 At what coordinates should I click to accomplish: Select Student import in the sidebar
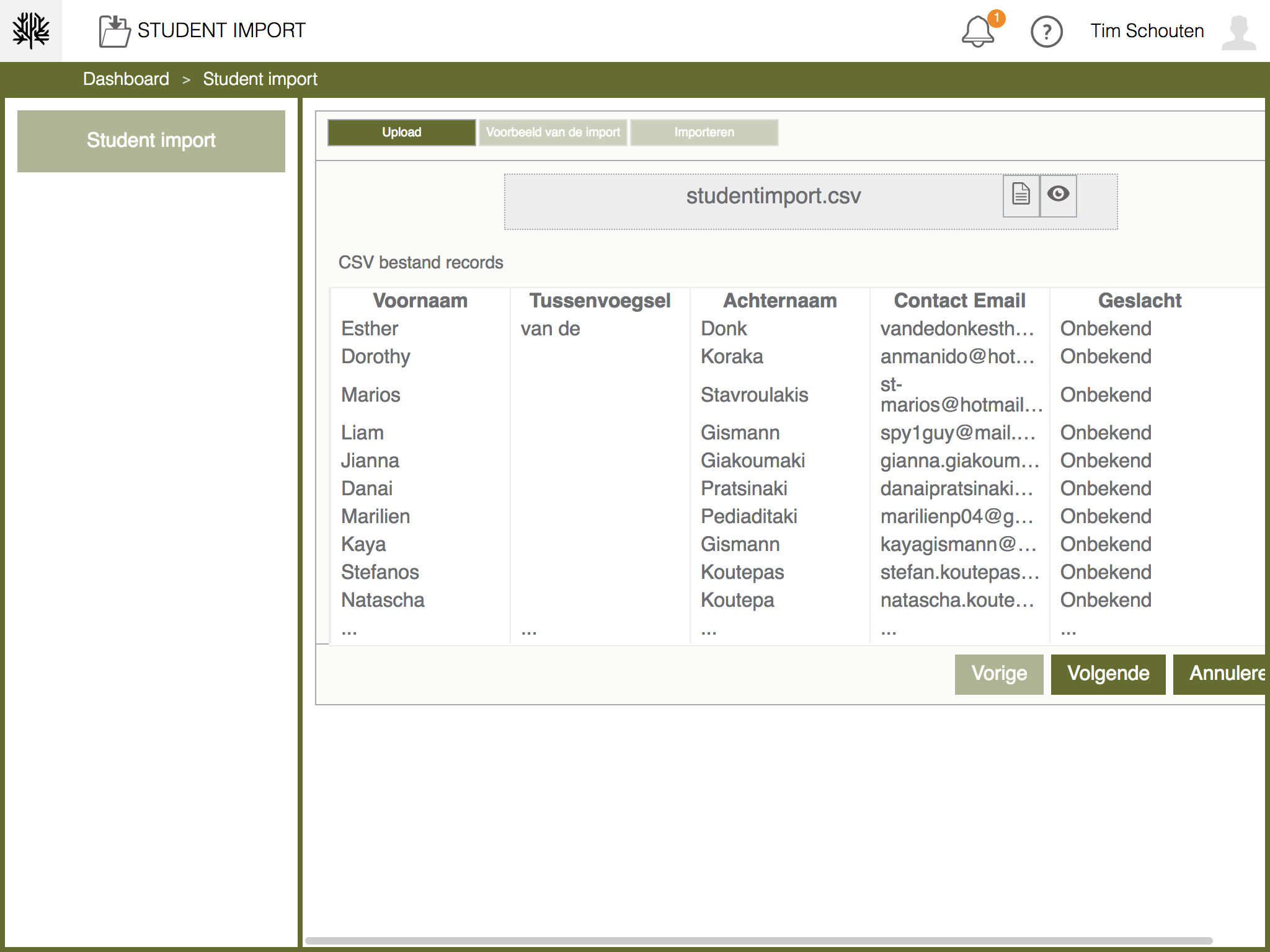151,141
